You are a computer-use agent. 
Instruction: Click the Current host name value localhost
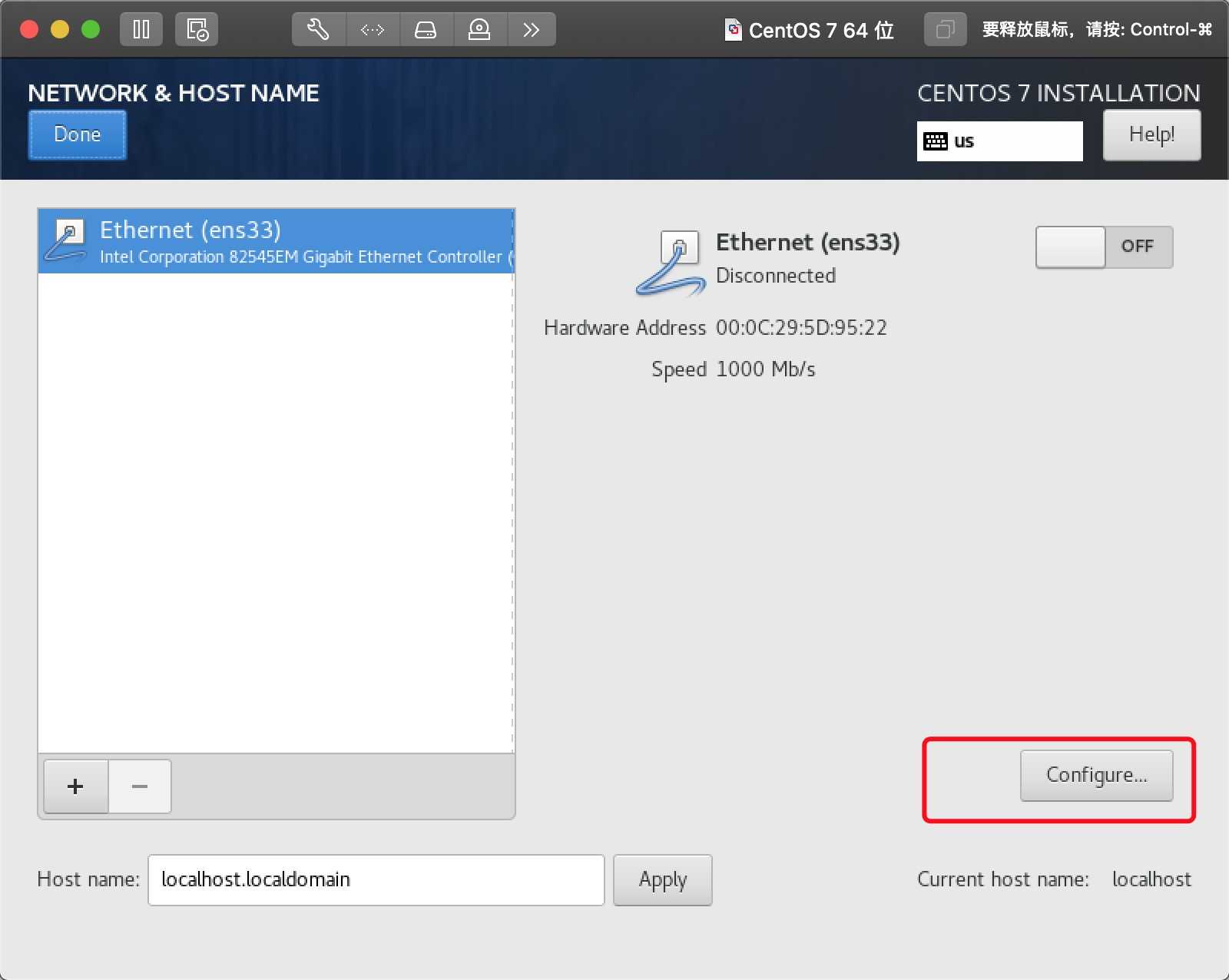[1151, 879]
